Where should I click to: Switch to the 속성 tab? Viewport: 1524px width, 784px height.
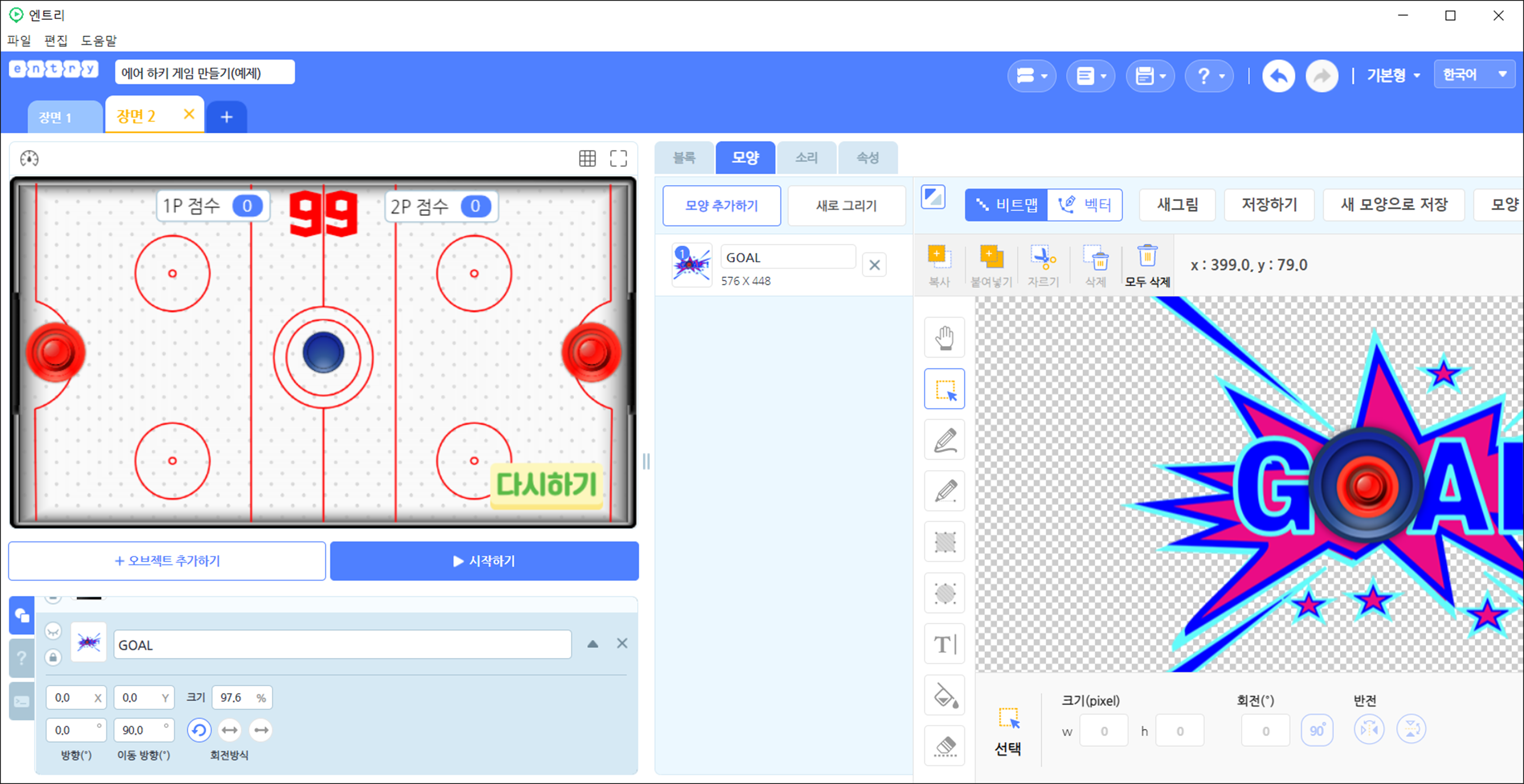coord(868,158)
